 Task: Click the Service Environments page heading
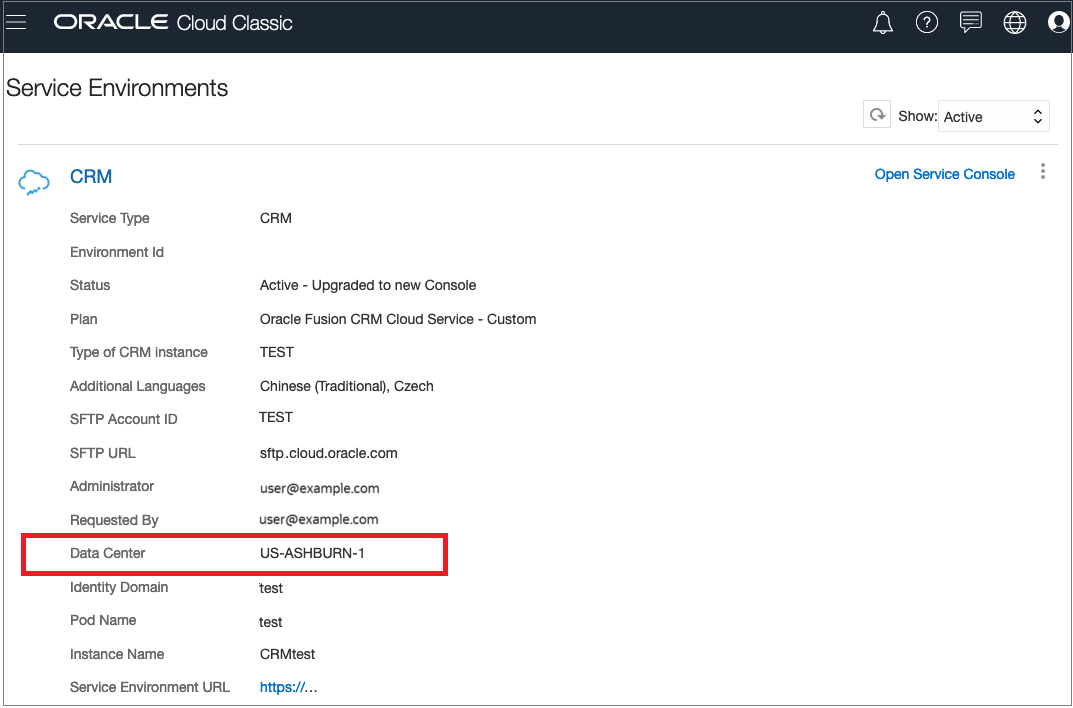(117, 88)
